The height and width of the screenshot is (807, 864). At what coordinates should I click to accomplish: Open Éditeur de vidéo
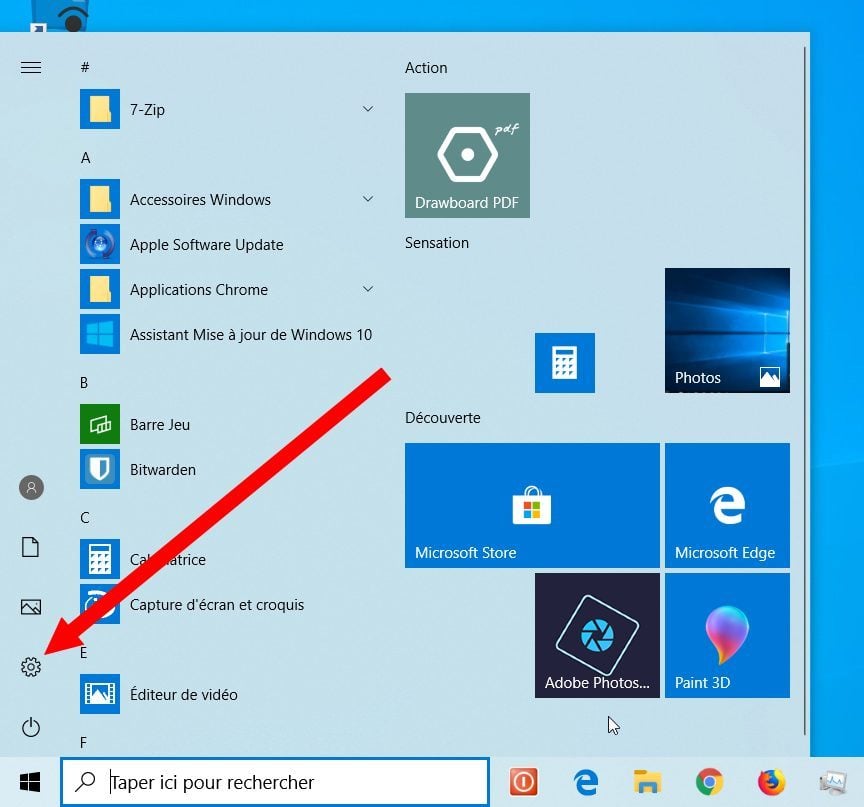227,694
